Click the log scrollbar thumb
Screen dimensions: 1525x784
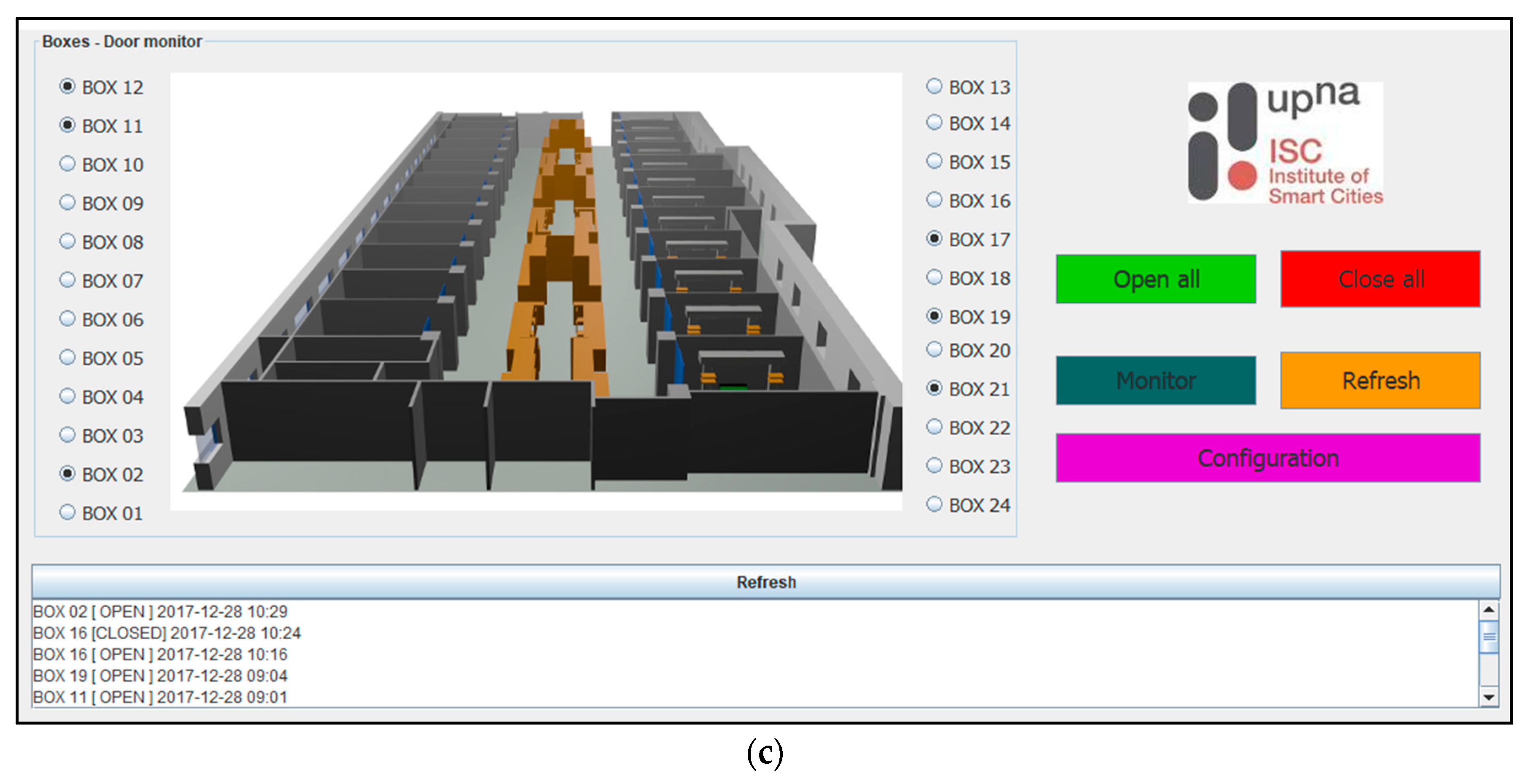[1488, 637]
